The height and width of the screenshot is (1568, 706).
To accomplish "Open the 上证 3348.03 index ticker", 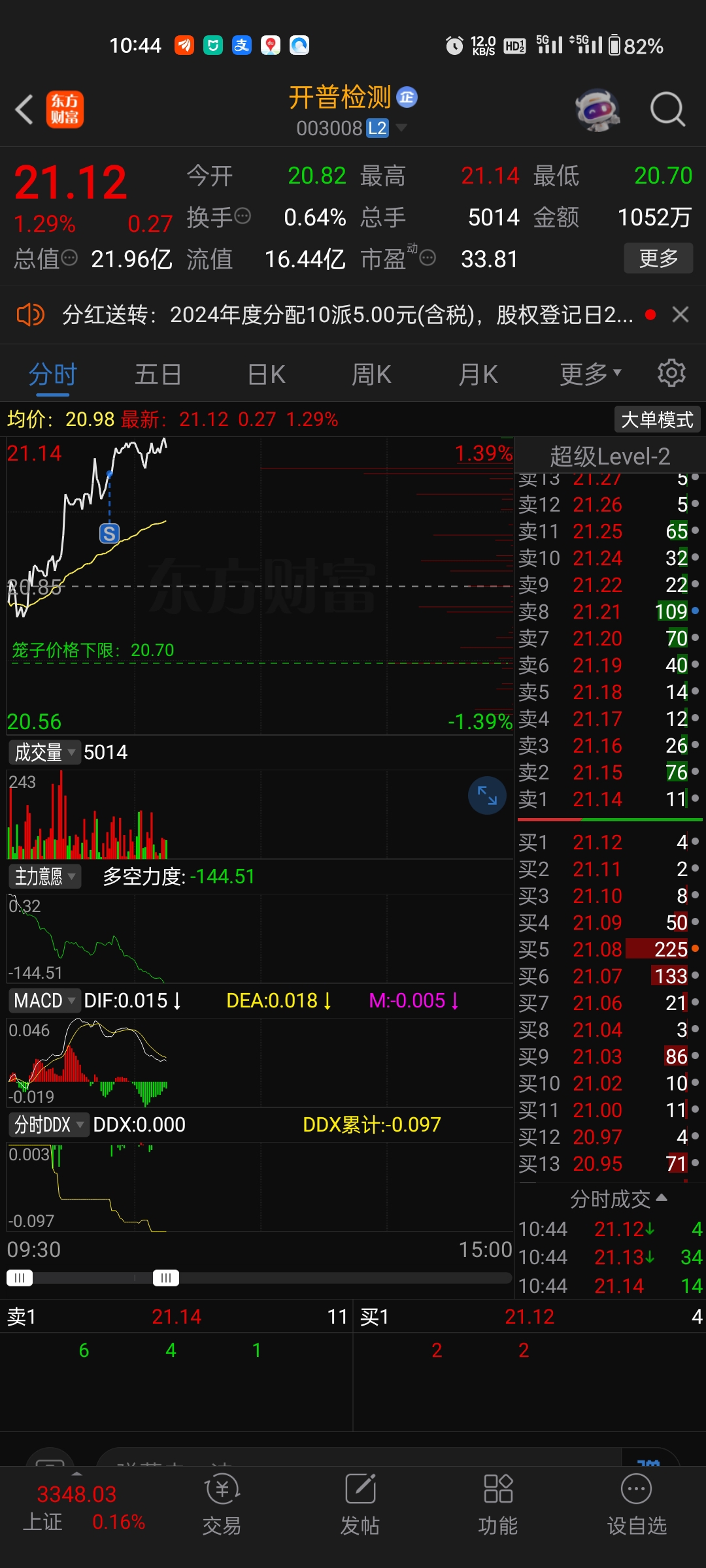I will point(83,1508).
